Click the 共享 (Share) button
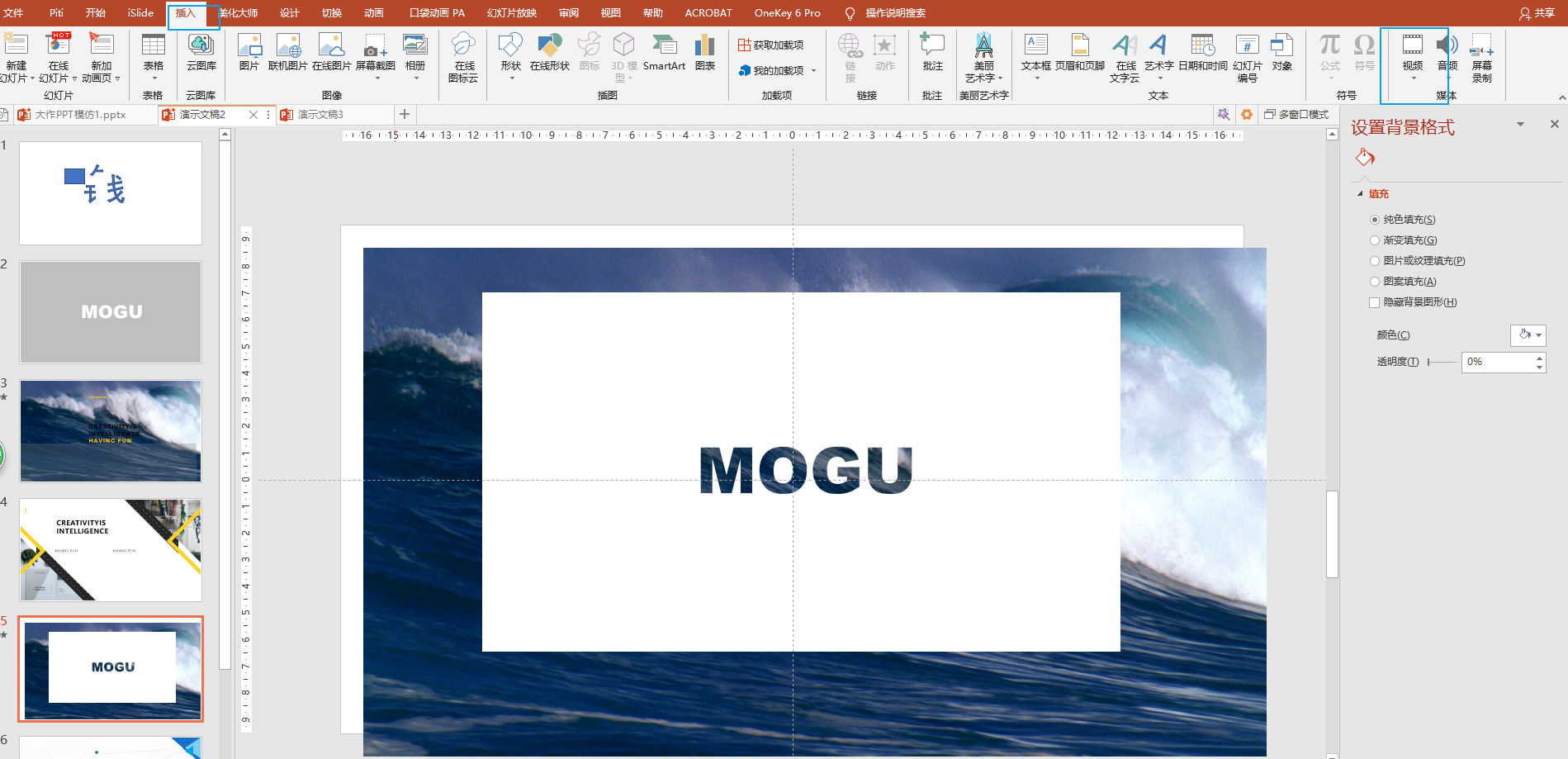The image size is (1568, 759). tap(1537, 13)
